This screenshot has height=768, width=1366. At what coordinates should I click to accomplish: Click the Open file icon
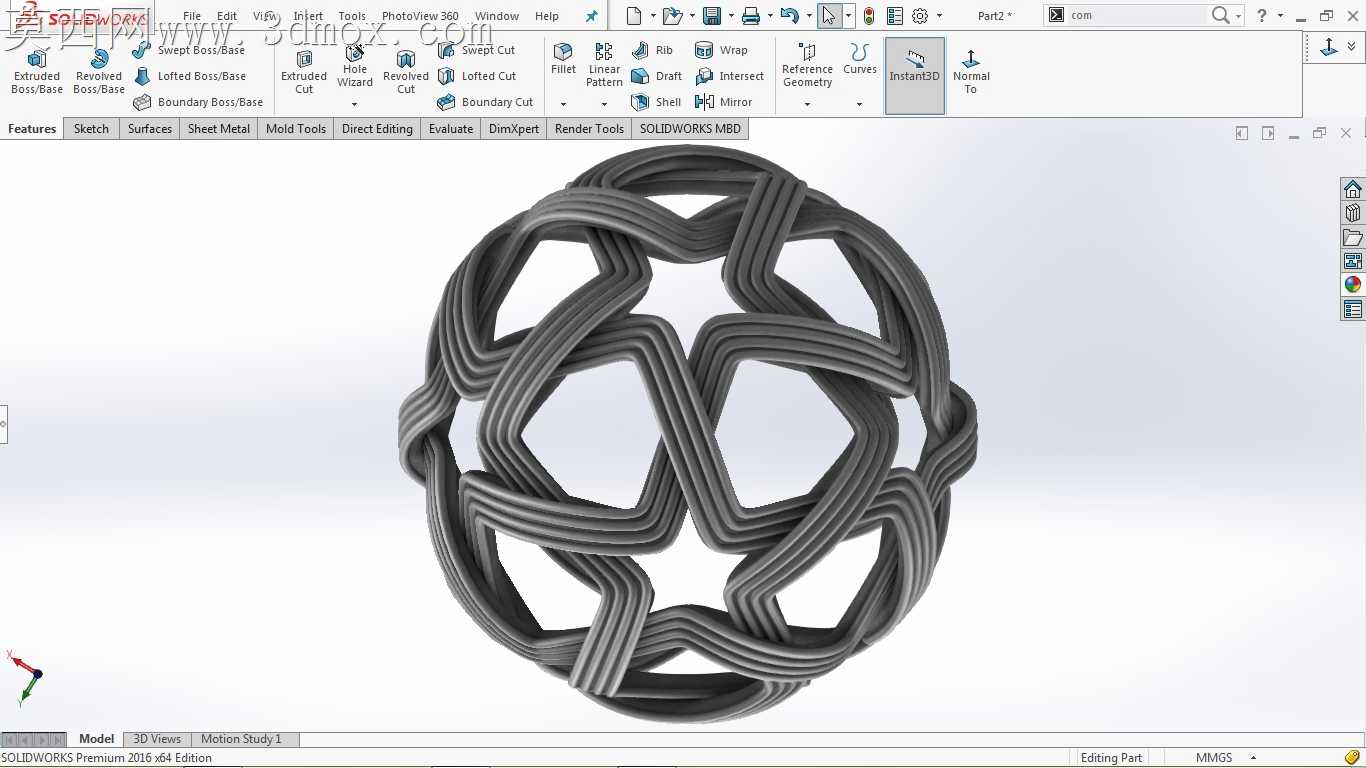pyautogui.click(x=672, y=15)
